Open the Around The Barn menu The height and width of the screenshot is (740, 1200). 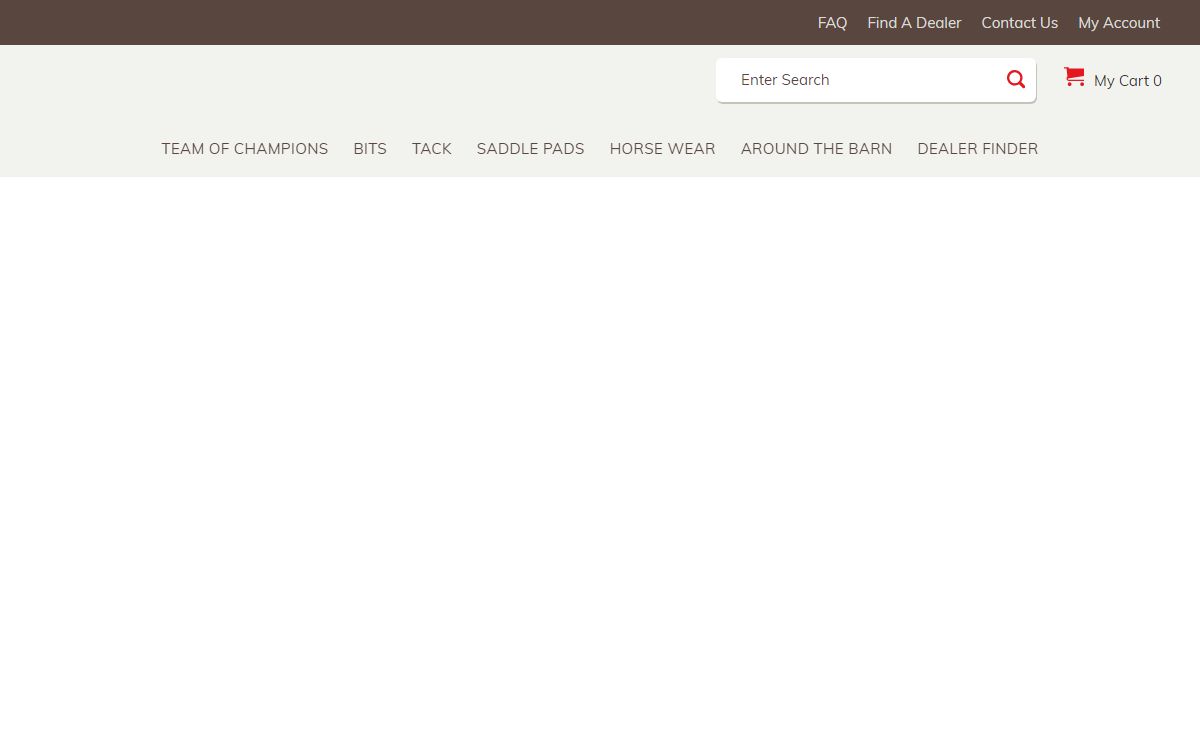click(816, 148)
